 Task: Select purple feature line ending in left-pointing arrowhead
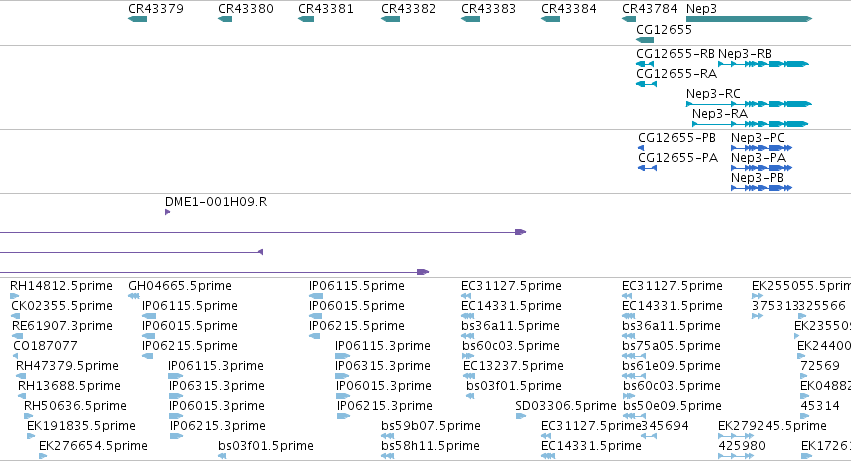pos(131,252)
